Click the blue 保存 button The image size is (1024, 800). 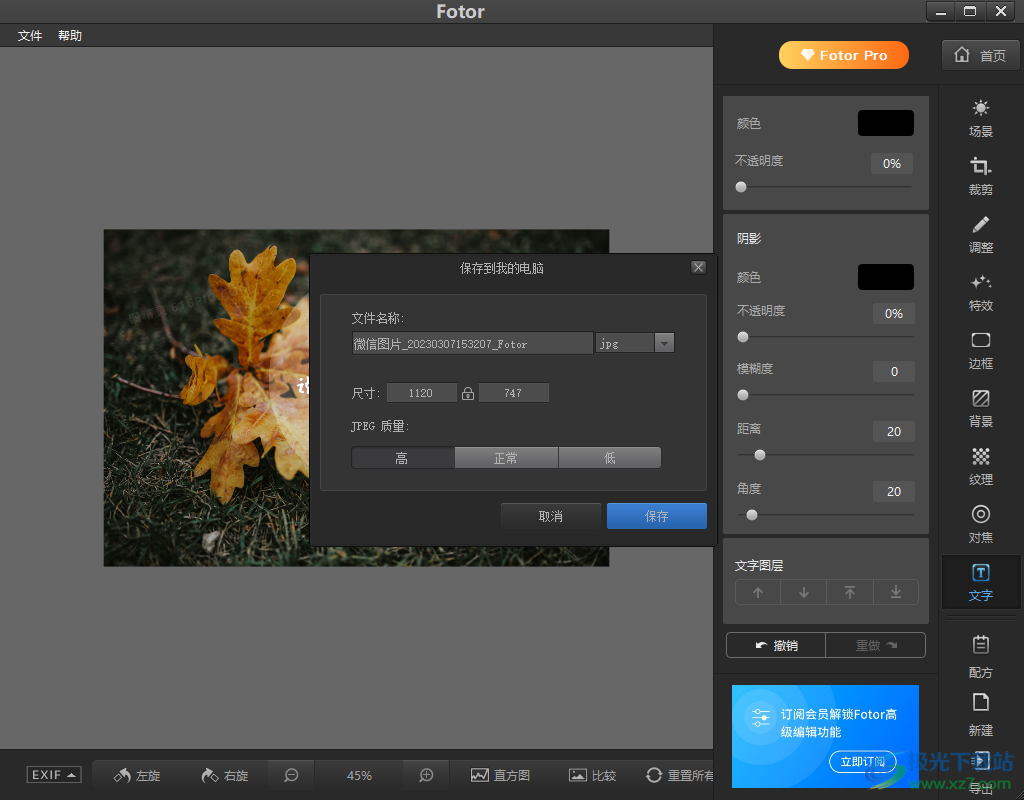(x=656, y=516)
